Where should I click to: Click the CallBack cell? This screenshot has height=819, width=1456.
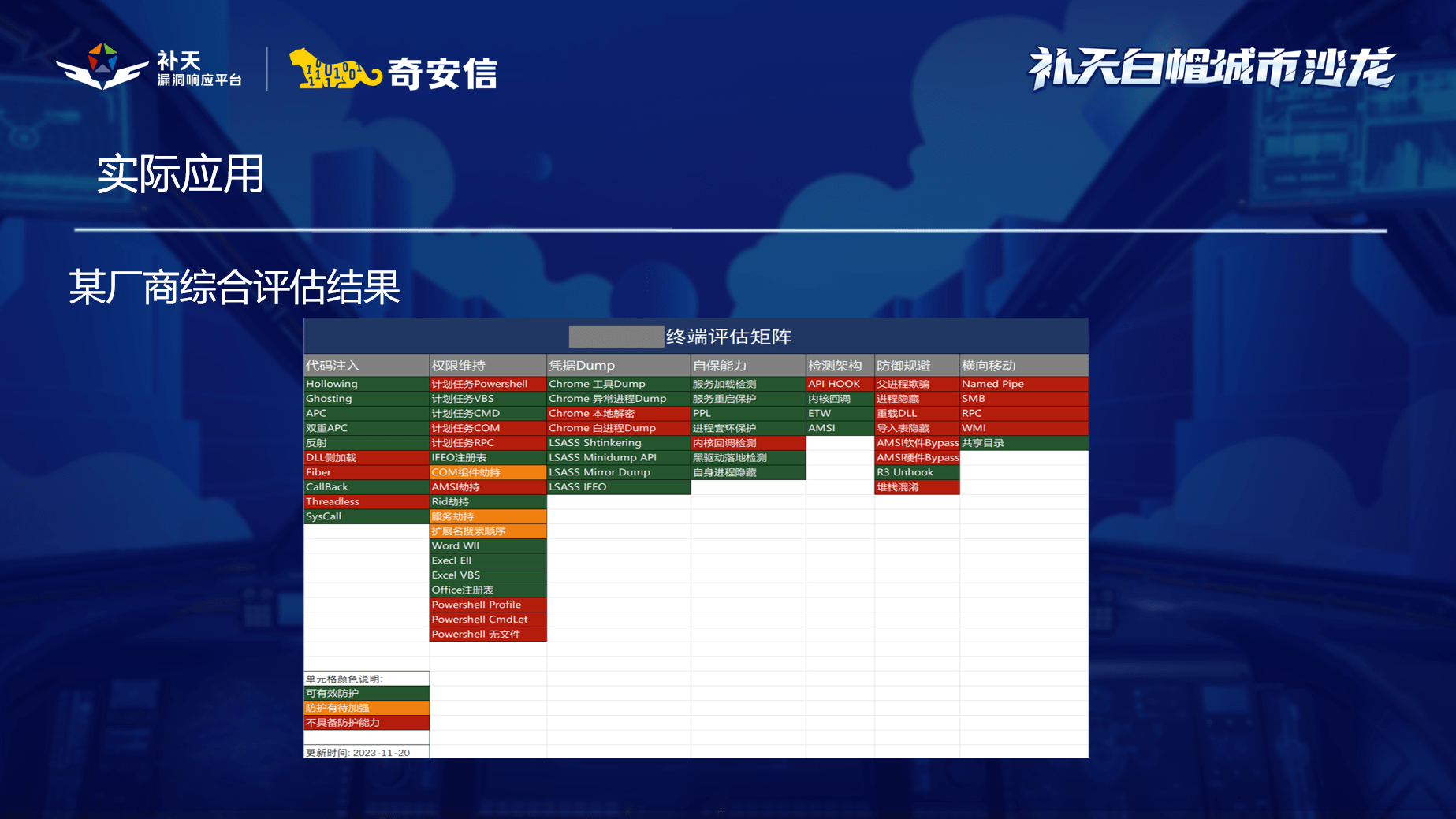click(x=367, y=487)
